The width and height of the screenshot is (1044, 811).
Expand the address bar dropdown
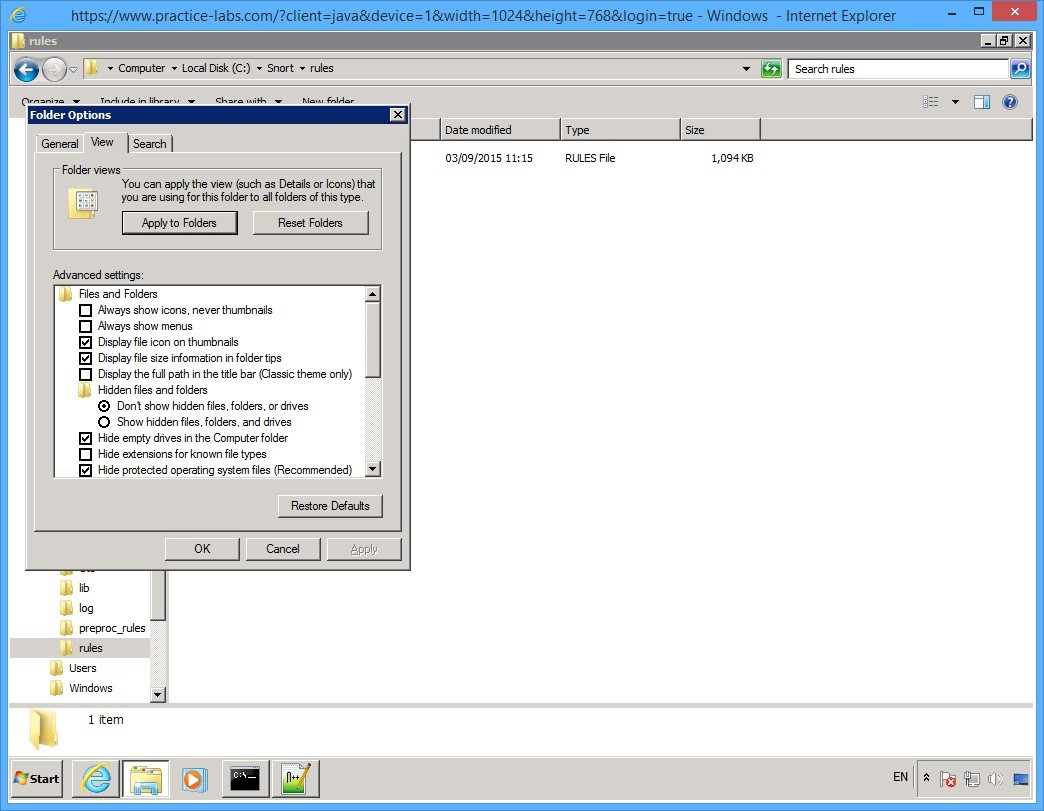coord(746,68)
